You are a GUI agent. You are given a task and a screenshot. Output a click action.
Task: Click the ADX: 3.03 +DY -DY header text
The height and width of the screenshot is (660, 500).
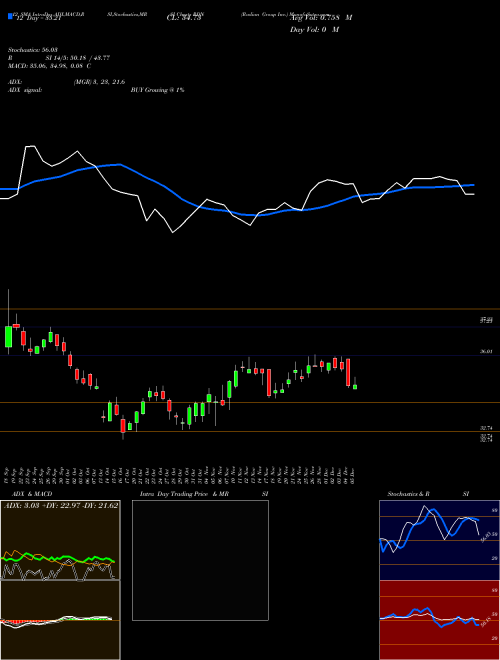coord(61,505)
